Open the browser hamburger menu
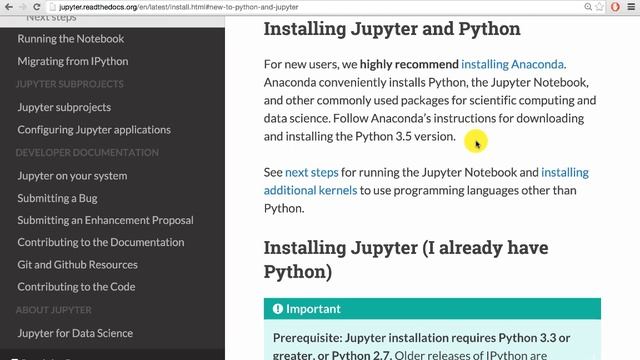This screenshot has height=360, width=640. click(631, 7)
